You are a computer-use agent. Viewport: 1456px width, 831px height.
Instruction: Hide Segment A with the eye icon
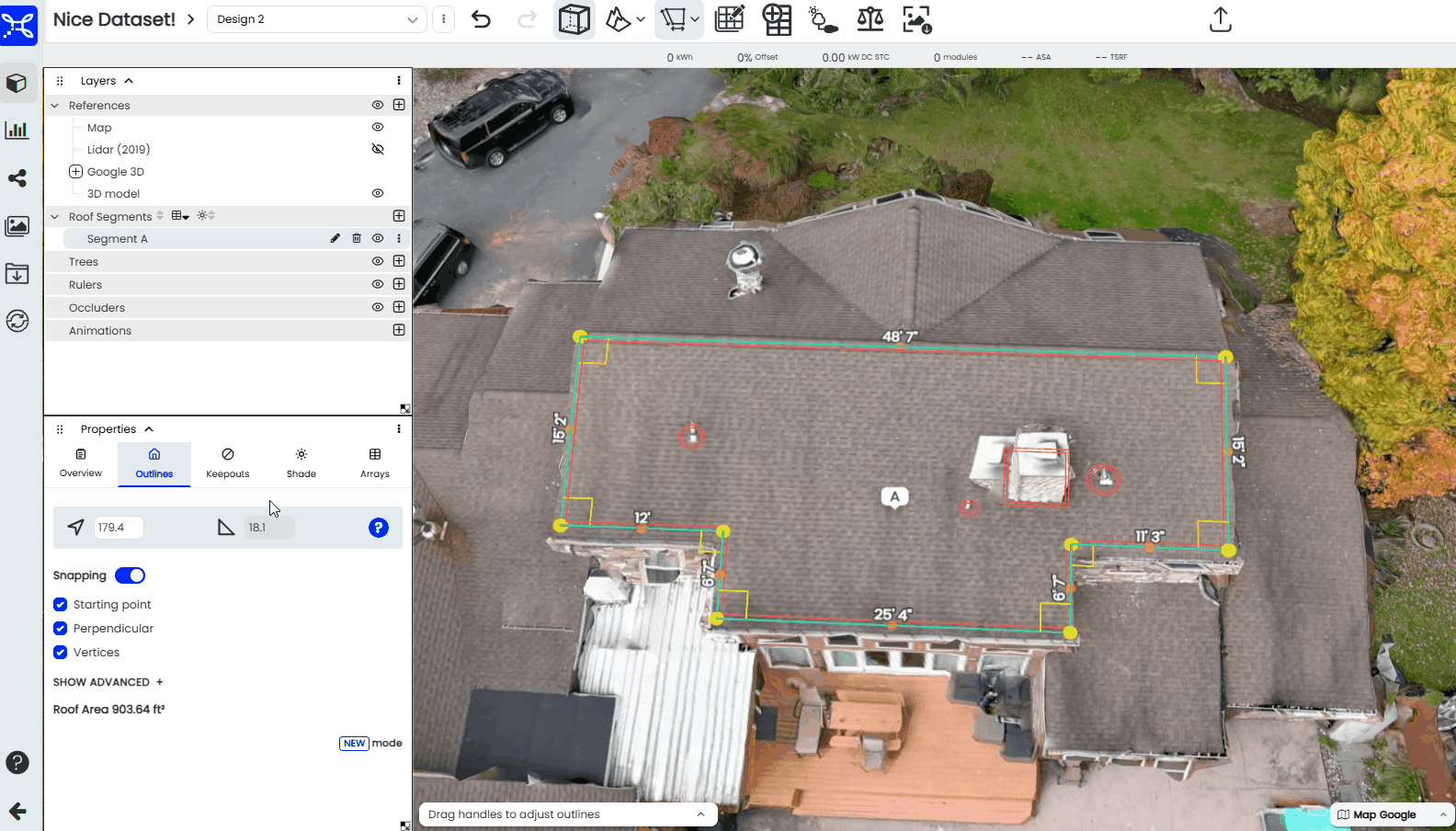[x=378, y=238]
